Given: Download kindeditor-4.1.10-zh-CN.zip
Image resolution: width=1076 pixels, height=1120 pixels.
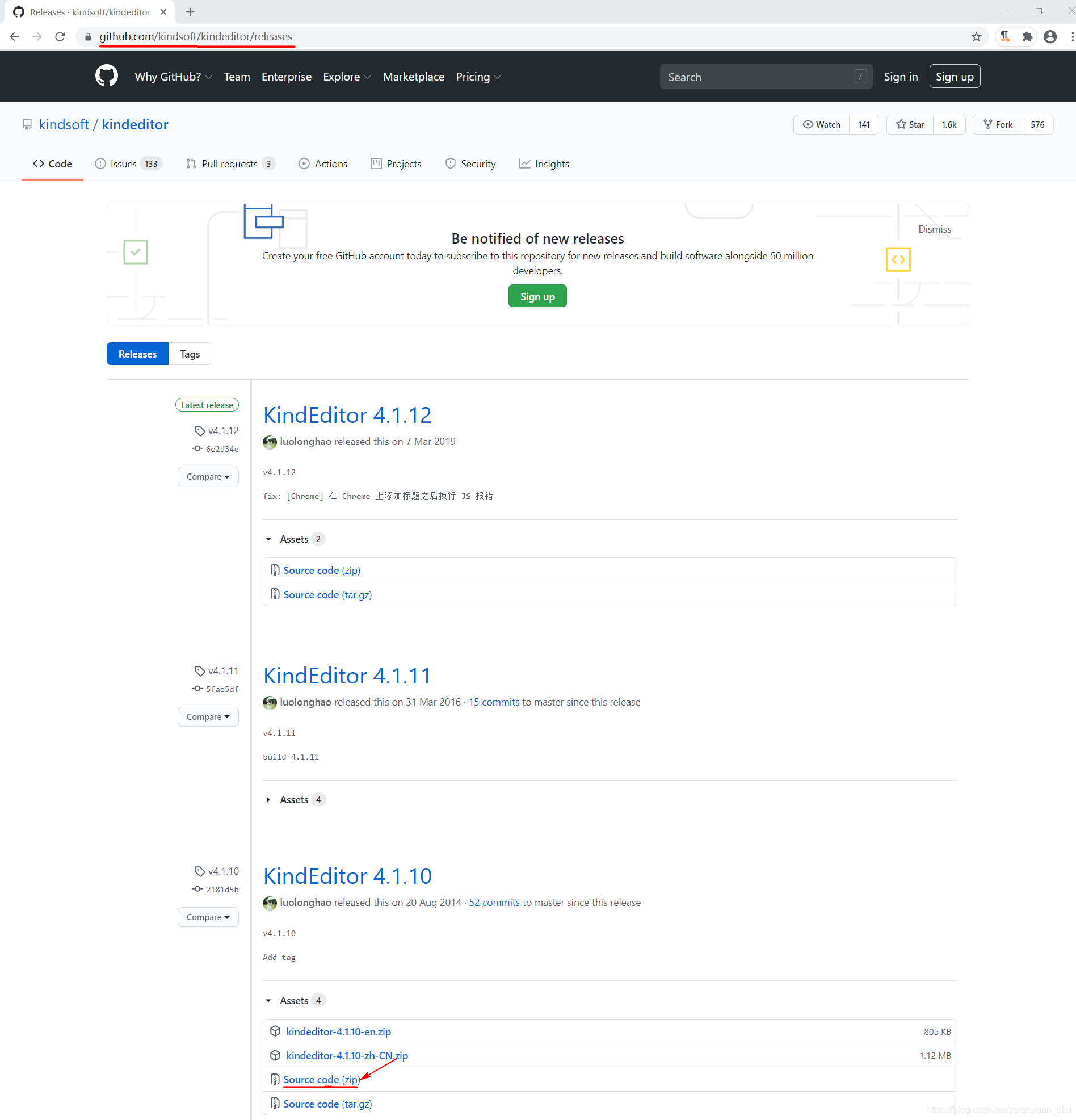Looking at the screenshot, I should 347,1055.
